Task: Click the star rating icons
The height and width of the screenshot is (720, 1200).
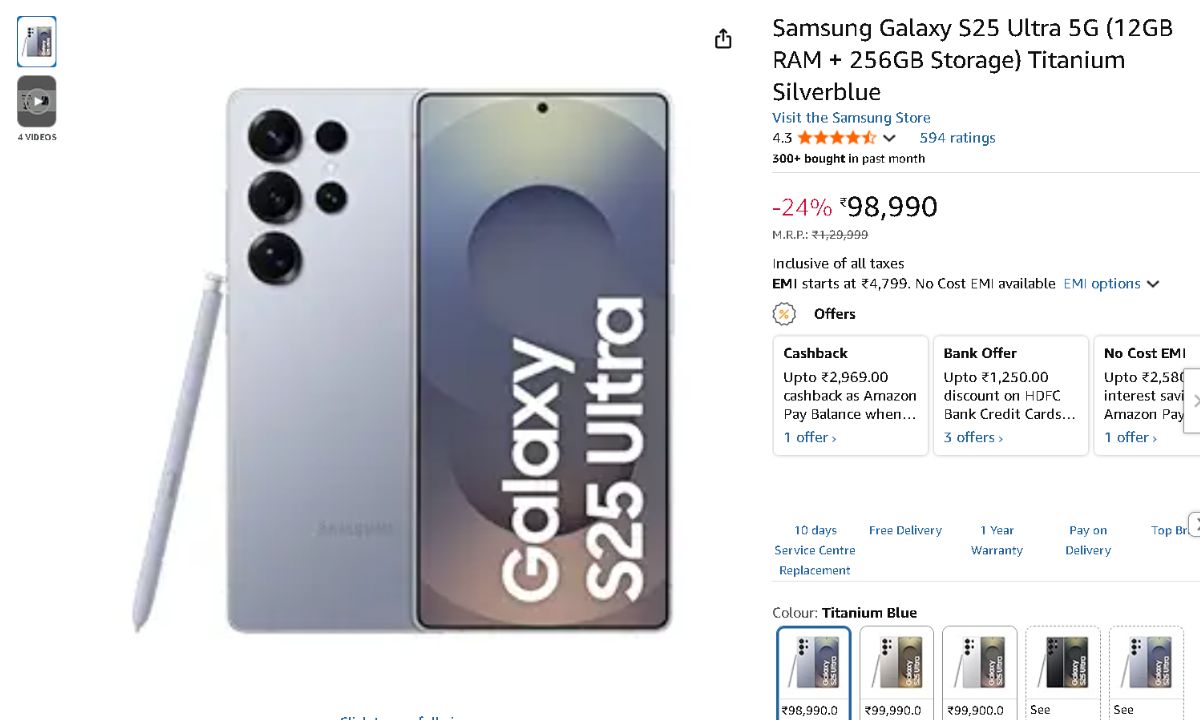Action: tap(836, 138)
